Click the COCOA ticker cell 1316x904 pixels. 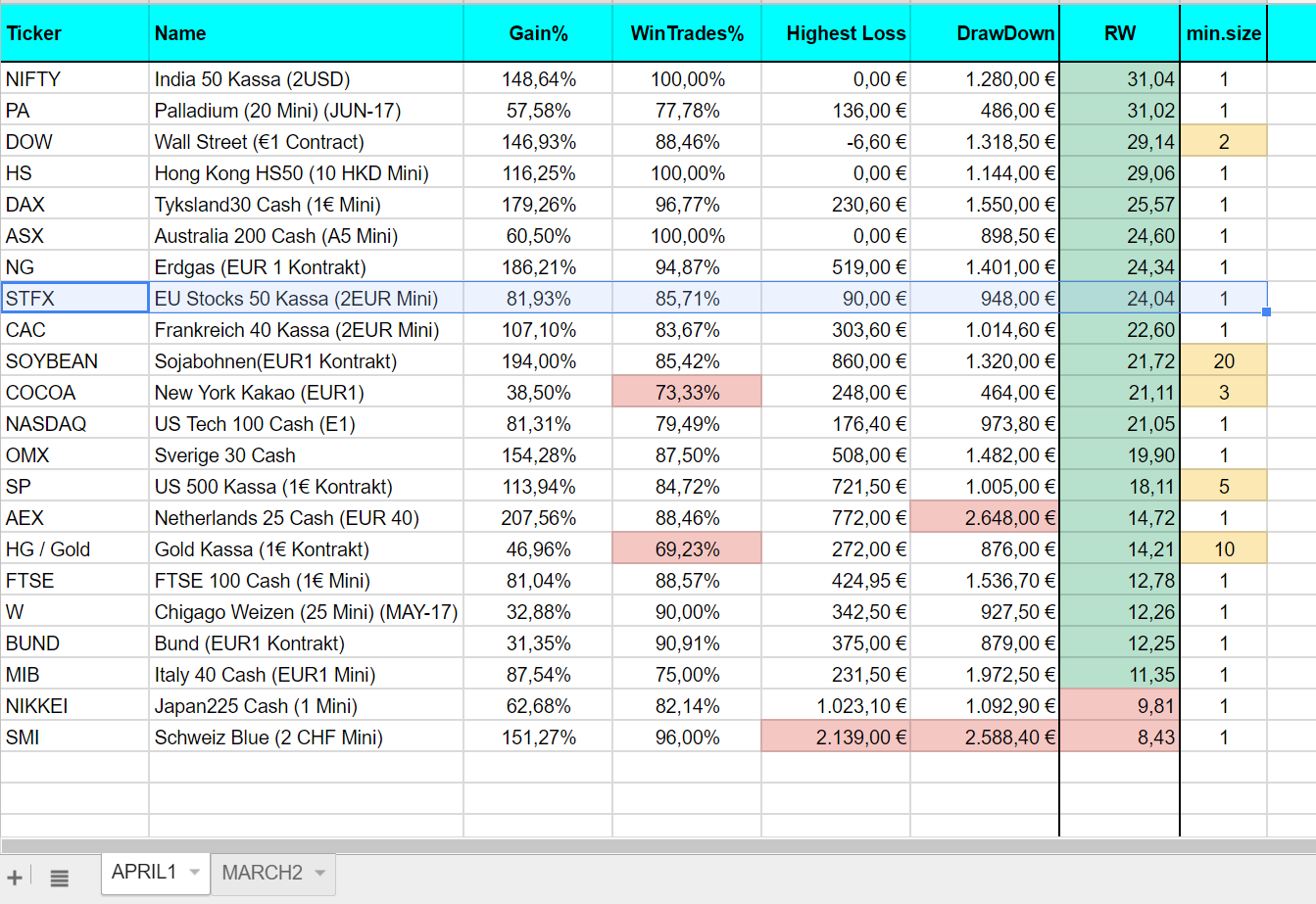click(74, 393)
